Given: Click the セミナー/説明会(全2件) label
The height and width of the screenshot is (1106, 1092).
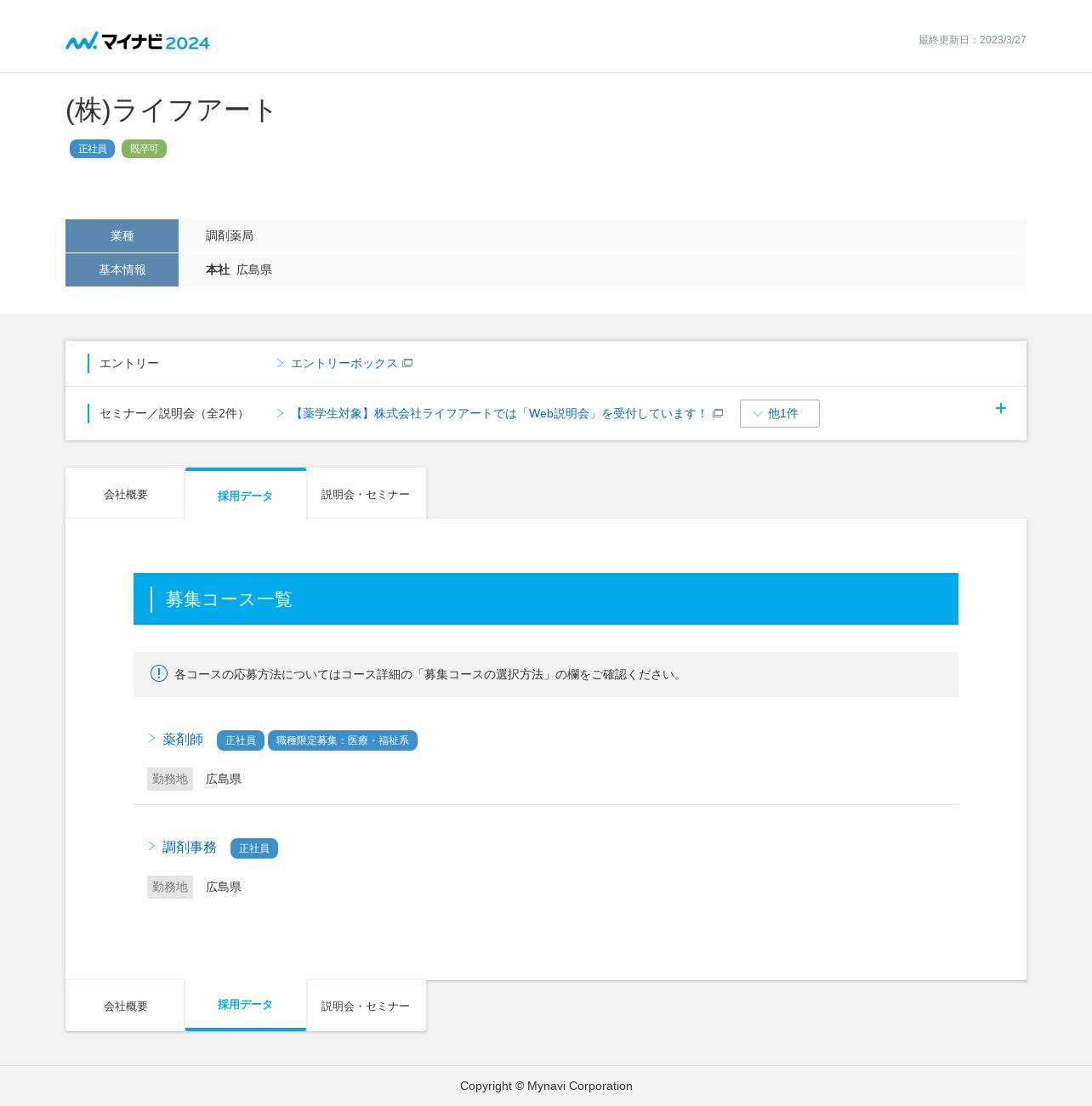Looking at the screenshot, I should [174, 413].
